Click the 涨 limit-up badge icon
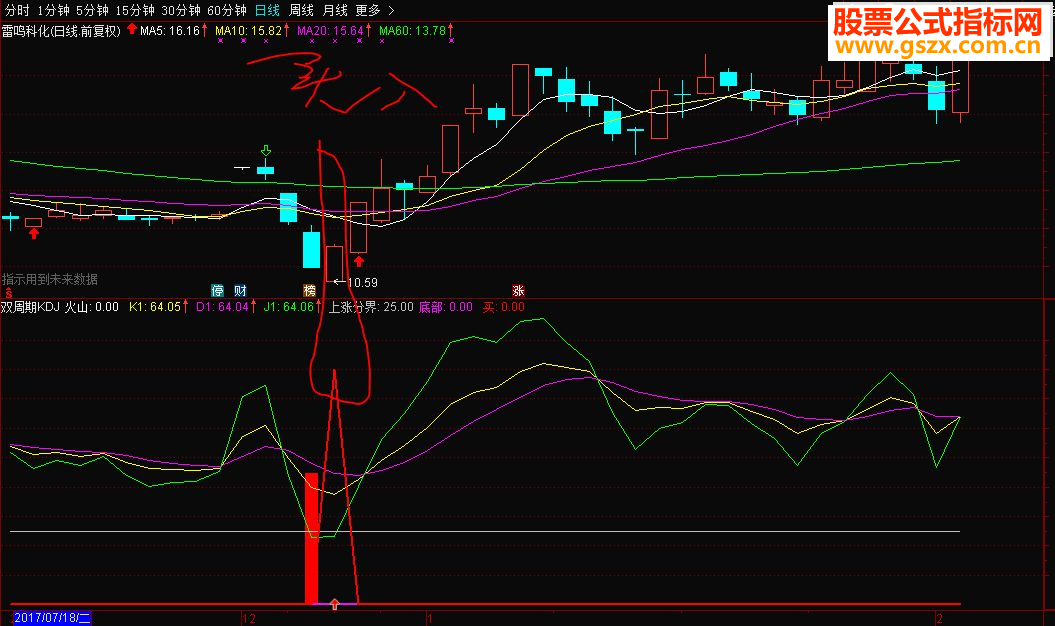 [518, 290]
